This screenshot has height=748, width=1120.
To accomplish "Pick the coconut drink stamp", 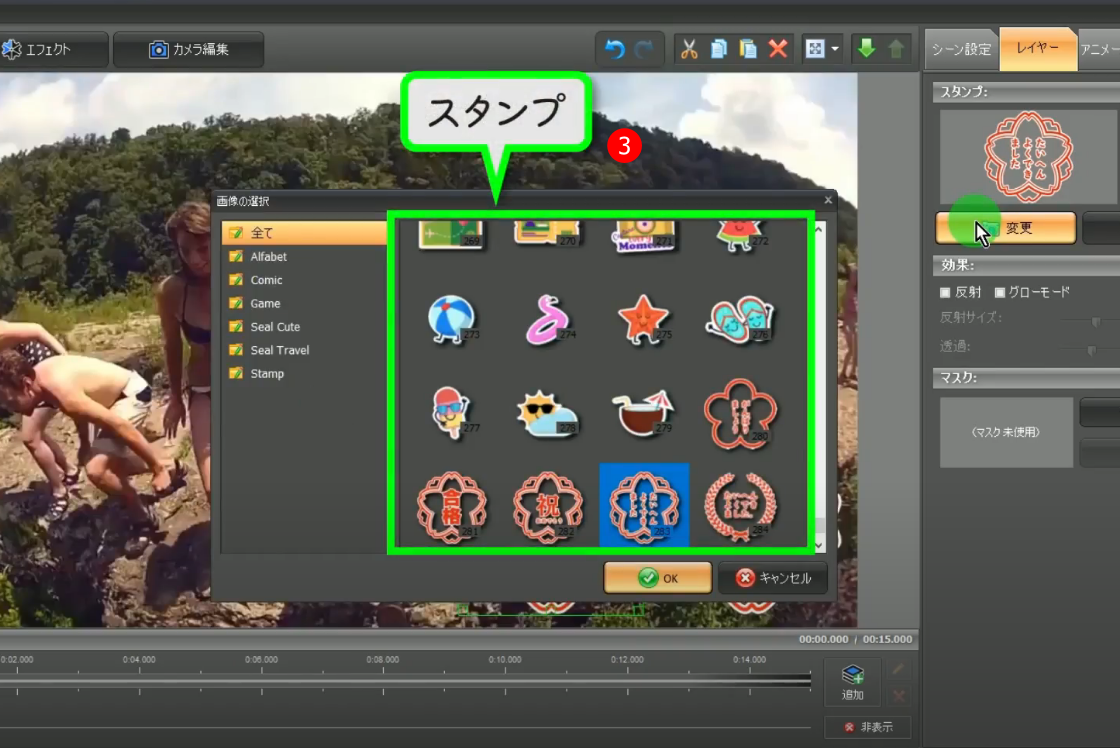I will (643, 412).
